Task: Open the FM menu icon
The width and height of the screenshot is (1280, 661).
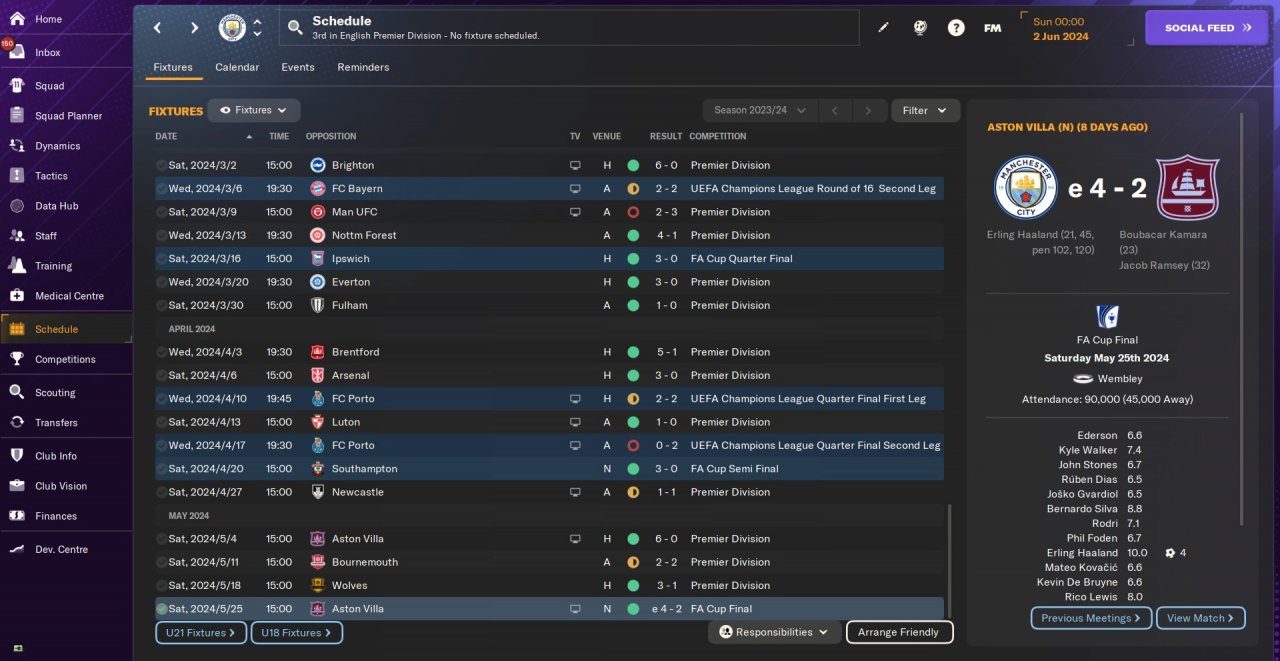Action: point(992,28)
